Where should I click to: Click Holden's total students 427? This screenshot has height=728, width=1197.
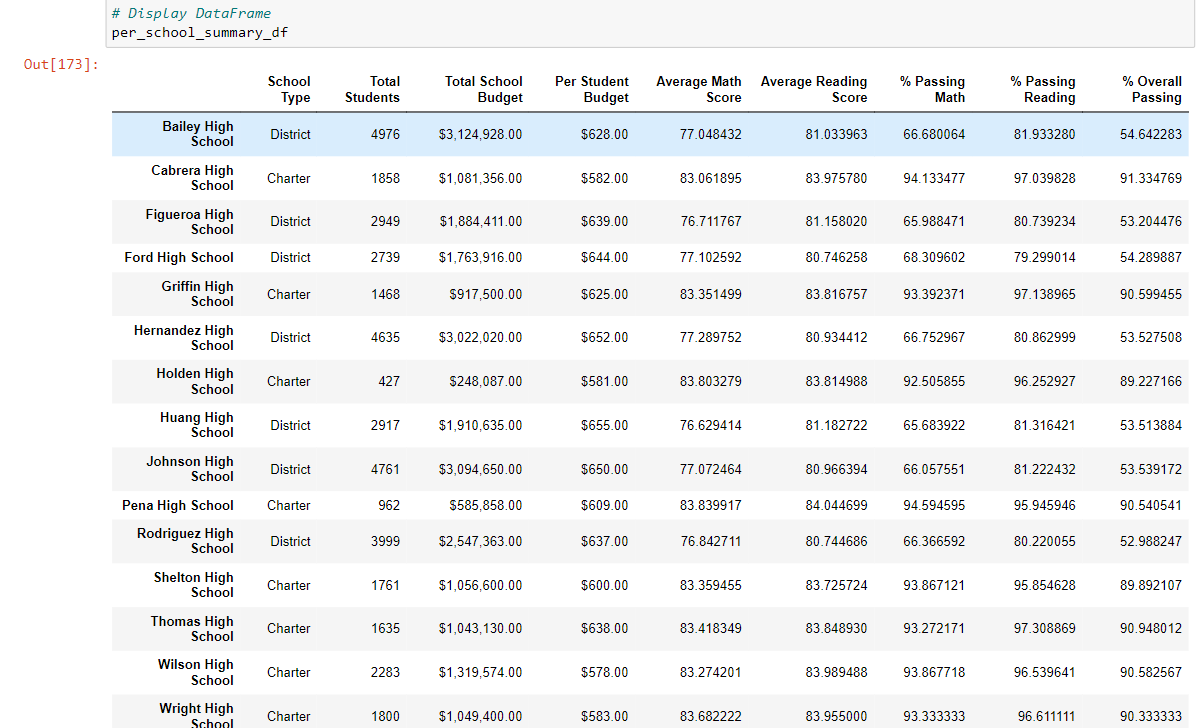[389, 382]
